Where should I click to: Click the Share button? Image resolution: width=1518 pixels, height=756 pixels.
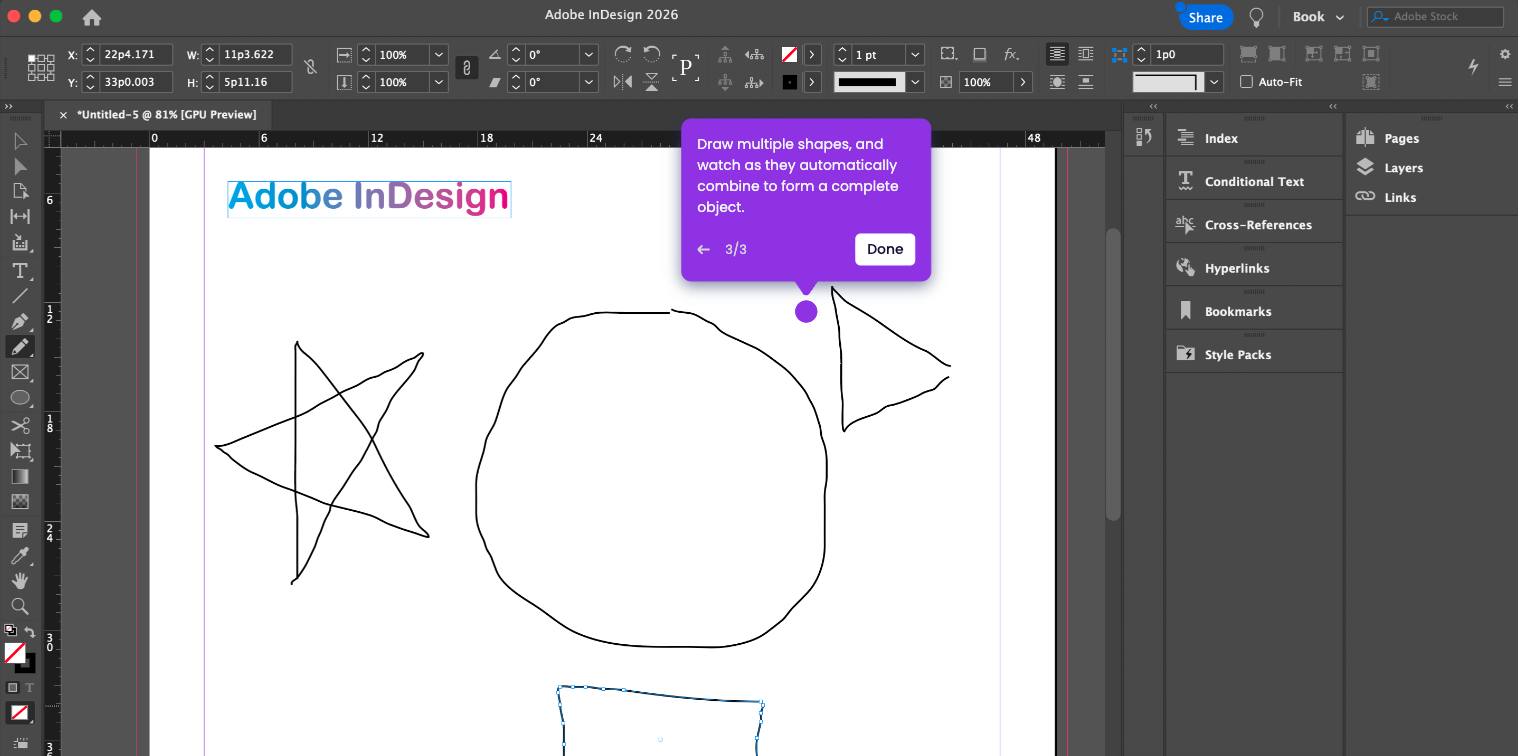tap(1205, 17)
